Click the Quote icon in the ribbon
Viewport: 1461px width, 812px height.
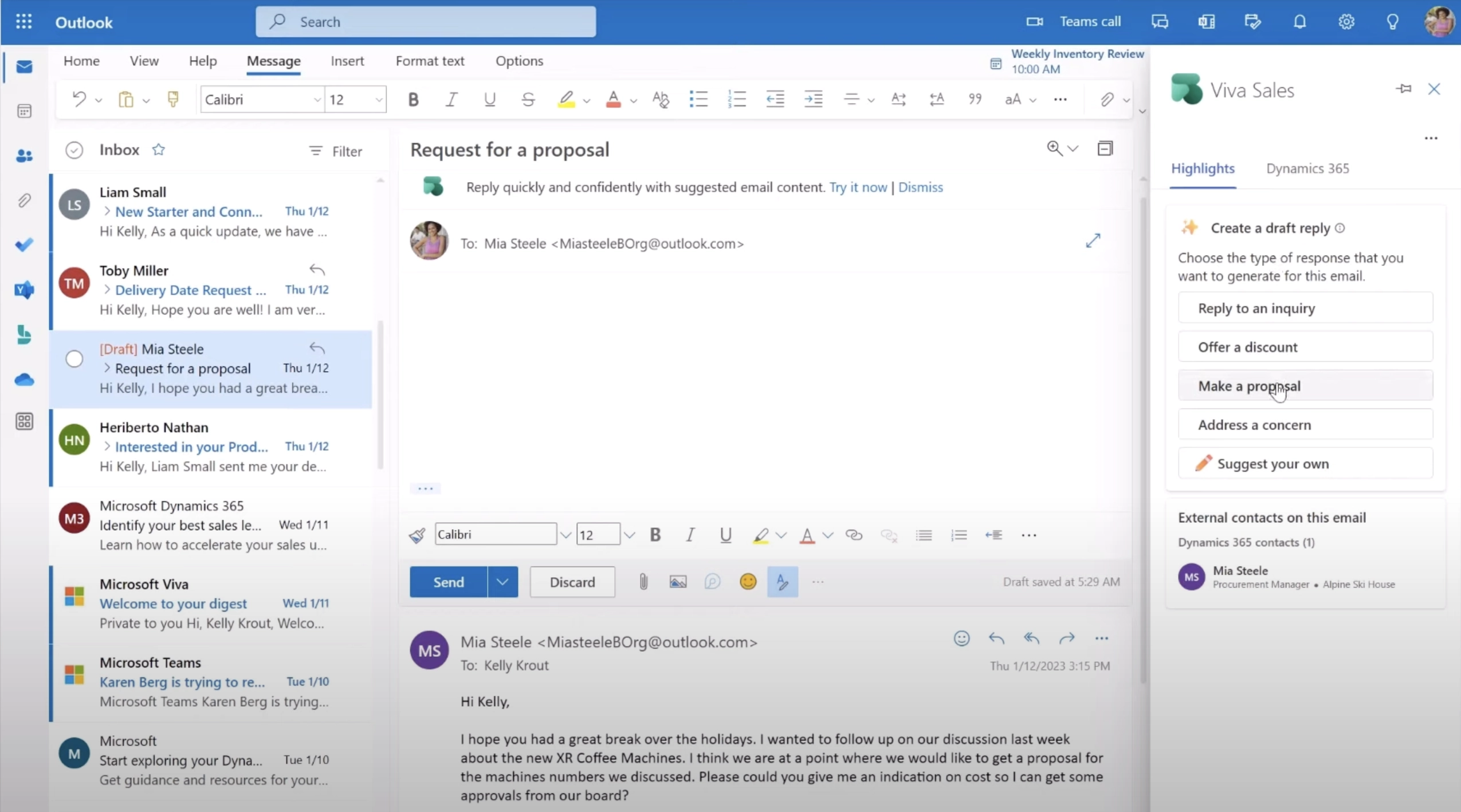(975, 99)
